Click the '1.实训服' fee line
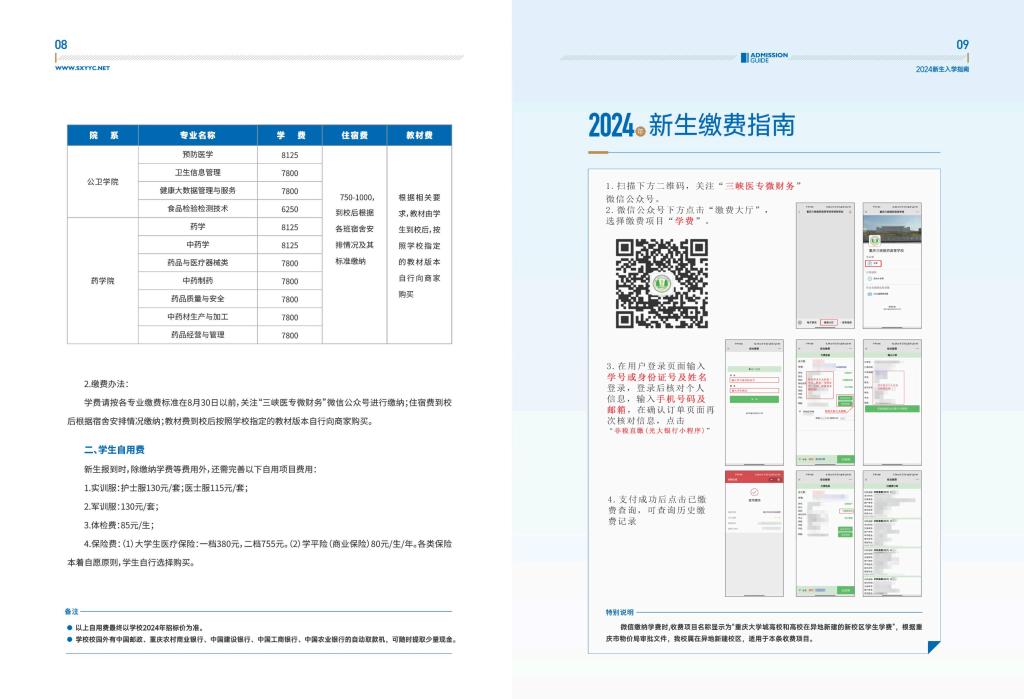The image size is (1024, 699). pos(166,488)
